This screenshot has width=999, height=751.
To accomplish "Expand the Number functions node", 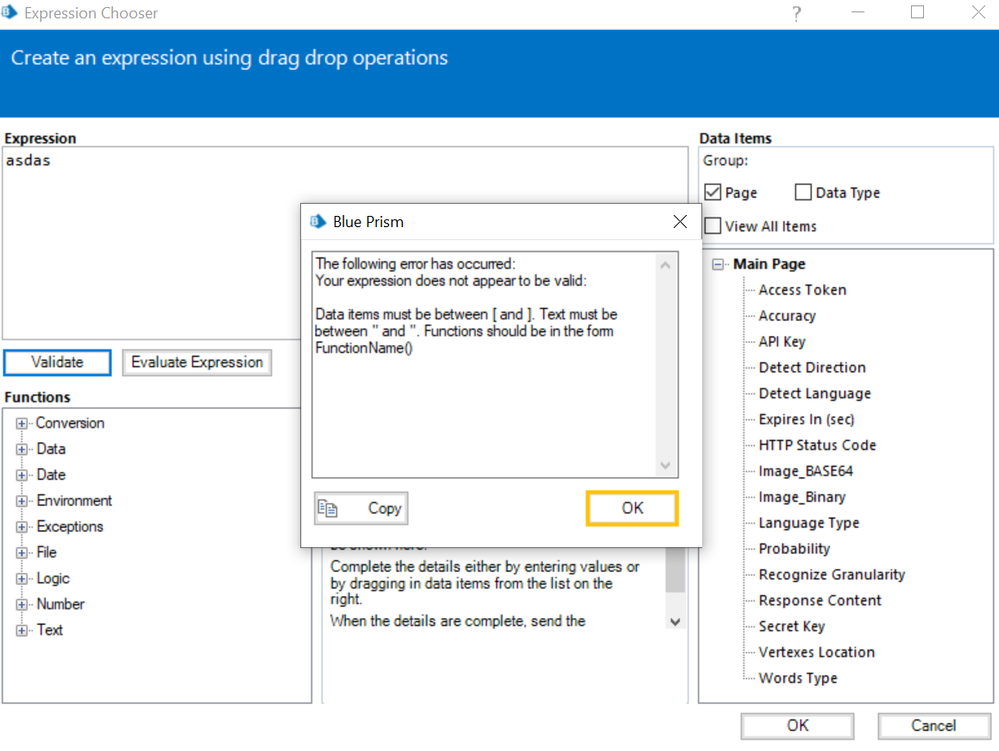I will coord(22,604).
